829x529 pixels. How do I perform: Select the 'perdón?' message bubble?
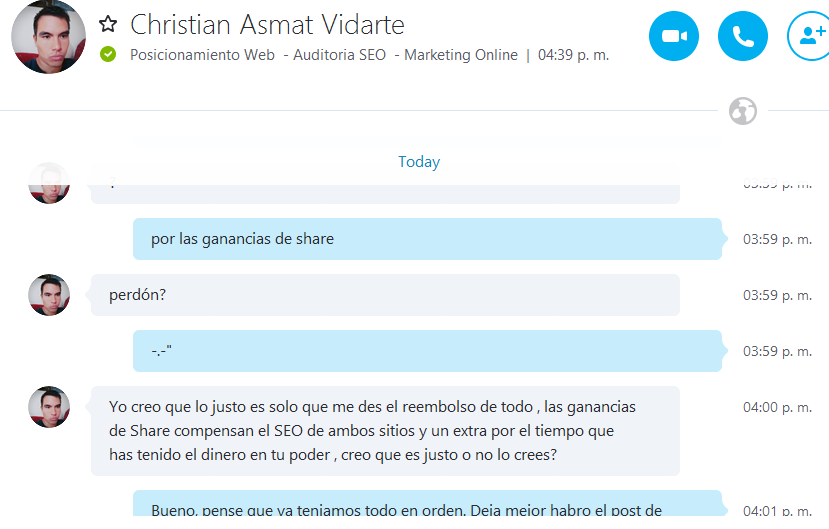click(x=385, y=295)
